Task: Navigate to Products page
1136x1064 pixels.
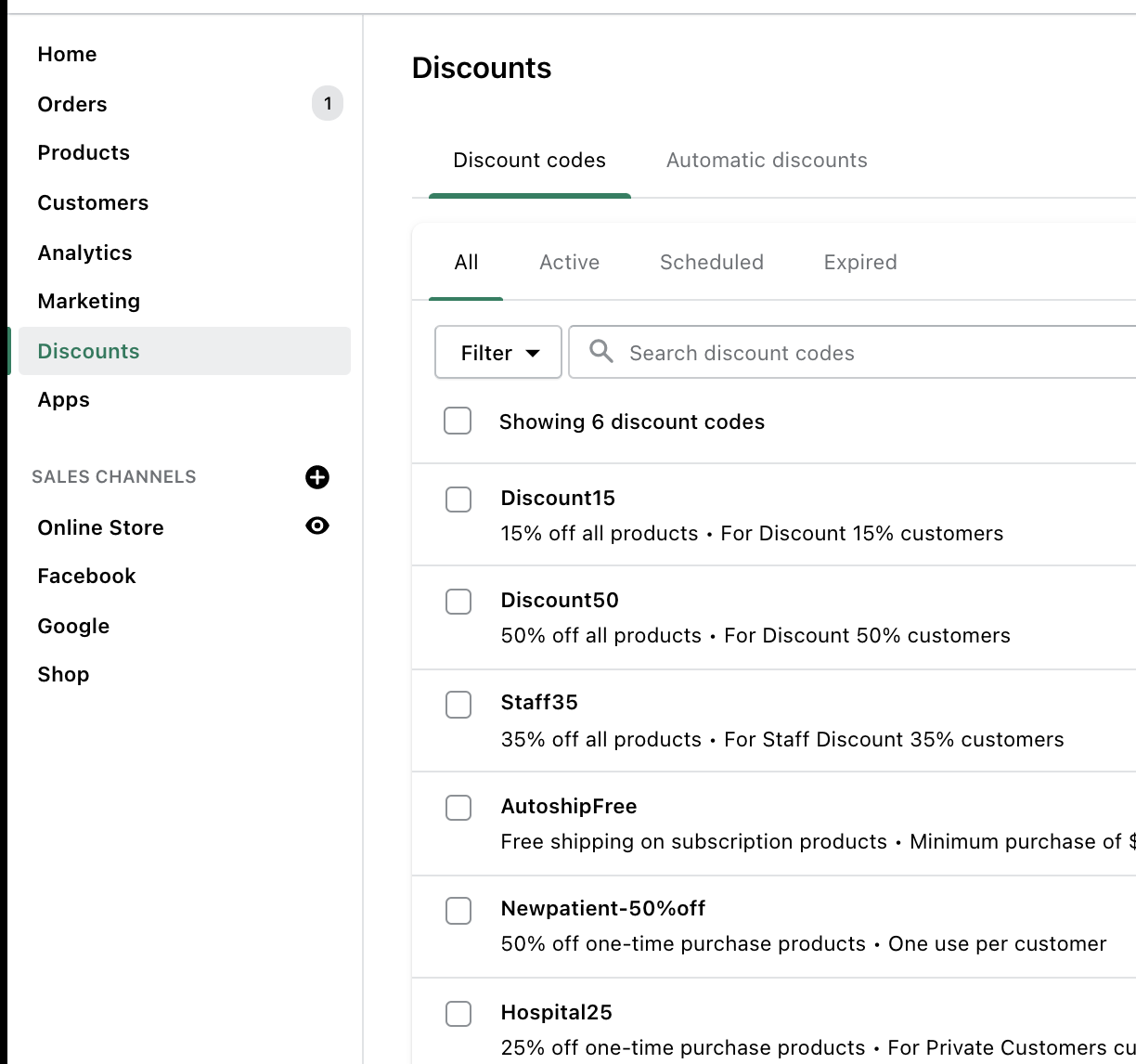Action: click(84, 152)
